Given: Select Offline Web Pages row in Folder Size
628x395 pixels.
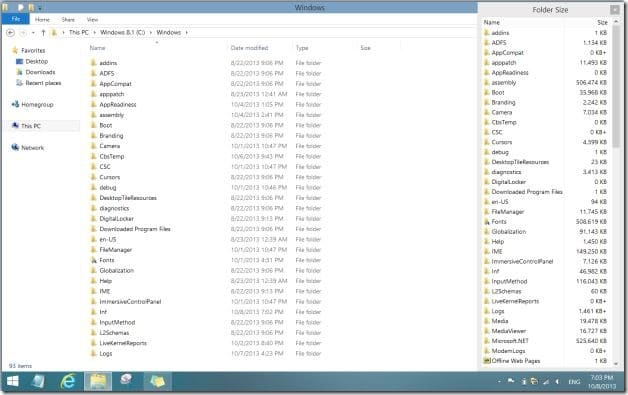Looking at the screenshot, I should pos(545,361).
